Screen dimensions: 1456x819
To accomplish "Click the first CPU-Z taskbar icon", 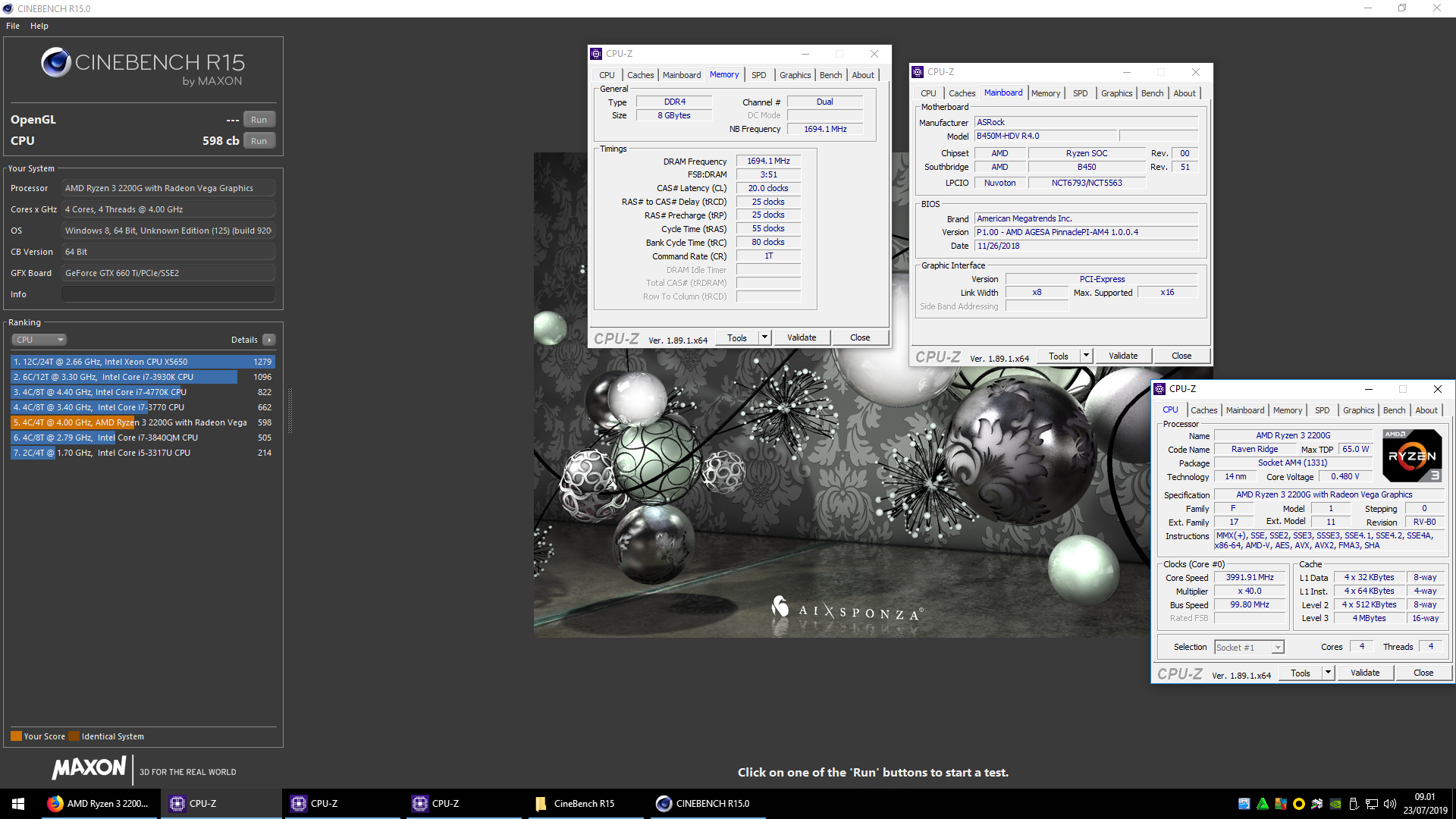I will (220, 804).
